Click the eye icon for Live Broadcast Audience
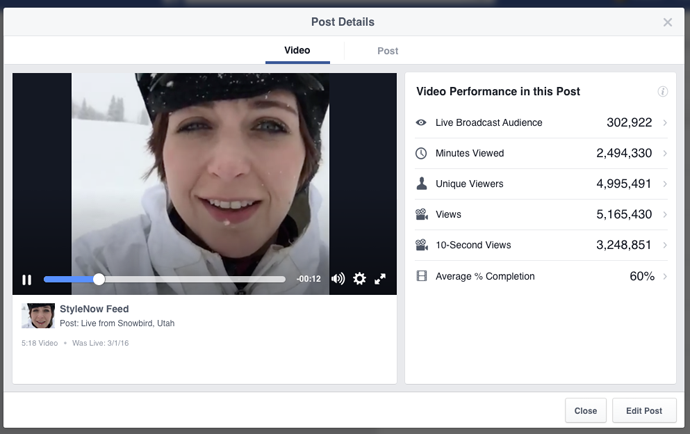Viewport: 690px width, 434px height. tap(421, 122)
